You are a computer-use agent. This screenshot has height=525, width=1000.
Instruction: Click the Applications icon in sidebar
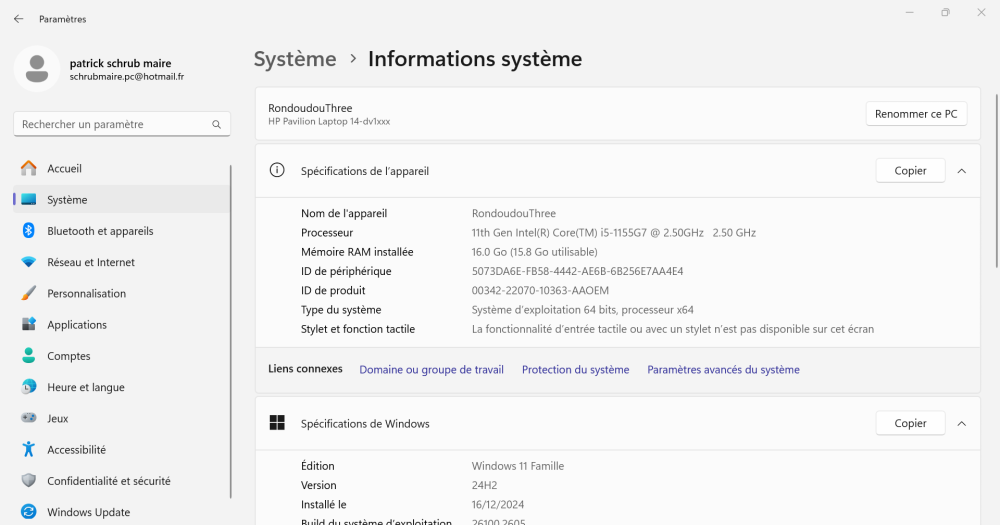click(29, 325)
